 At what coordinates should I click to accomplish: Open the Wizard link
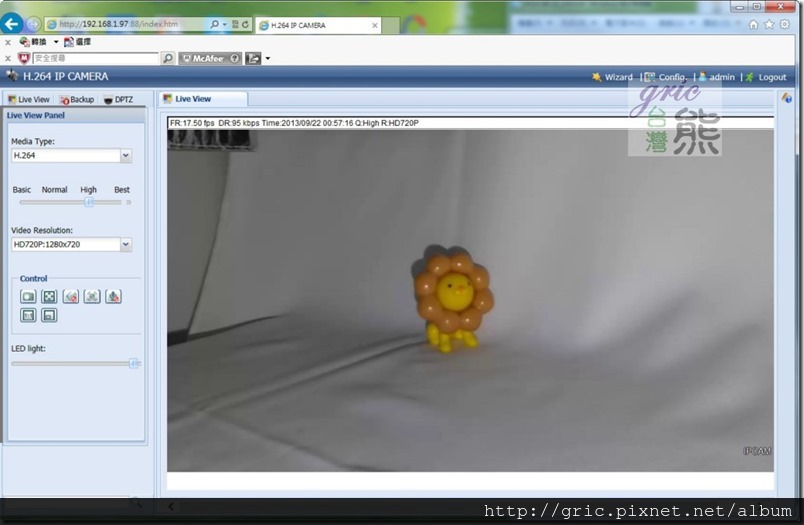pyautogui.click(x=613, y=77)
